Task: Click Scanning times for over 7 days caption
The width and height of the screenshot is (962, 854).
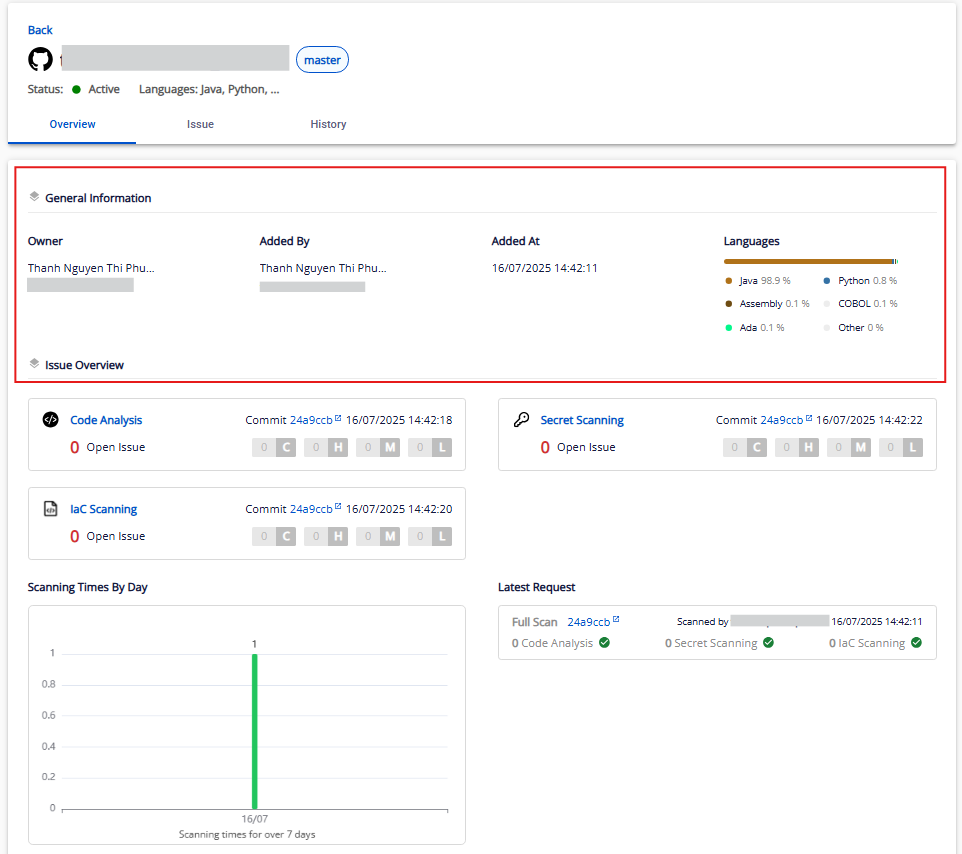Action: tap(247, 834)
